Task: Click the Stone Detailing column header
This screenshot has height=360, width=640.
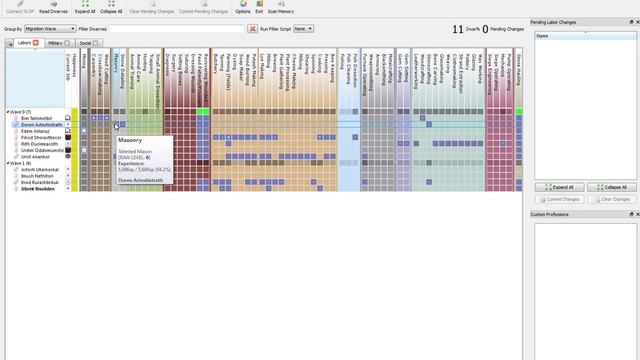Action: click(122, 78)
